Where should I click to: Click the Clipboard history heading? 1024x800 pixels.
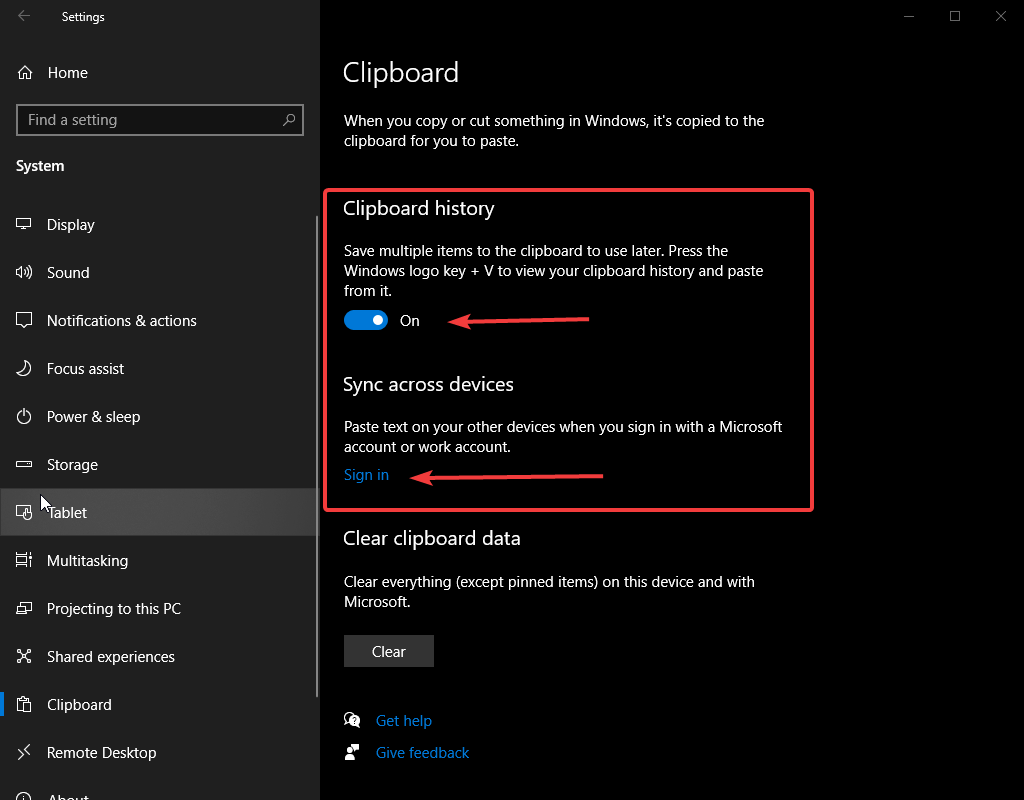[419, 208]
